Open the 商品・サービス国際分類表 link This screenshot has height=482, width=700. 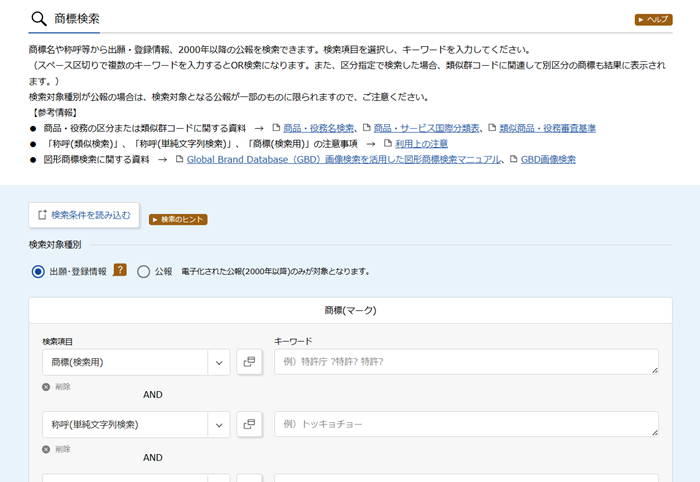(x=426, y=129)
